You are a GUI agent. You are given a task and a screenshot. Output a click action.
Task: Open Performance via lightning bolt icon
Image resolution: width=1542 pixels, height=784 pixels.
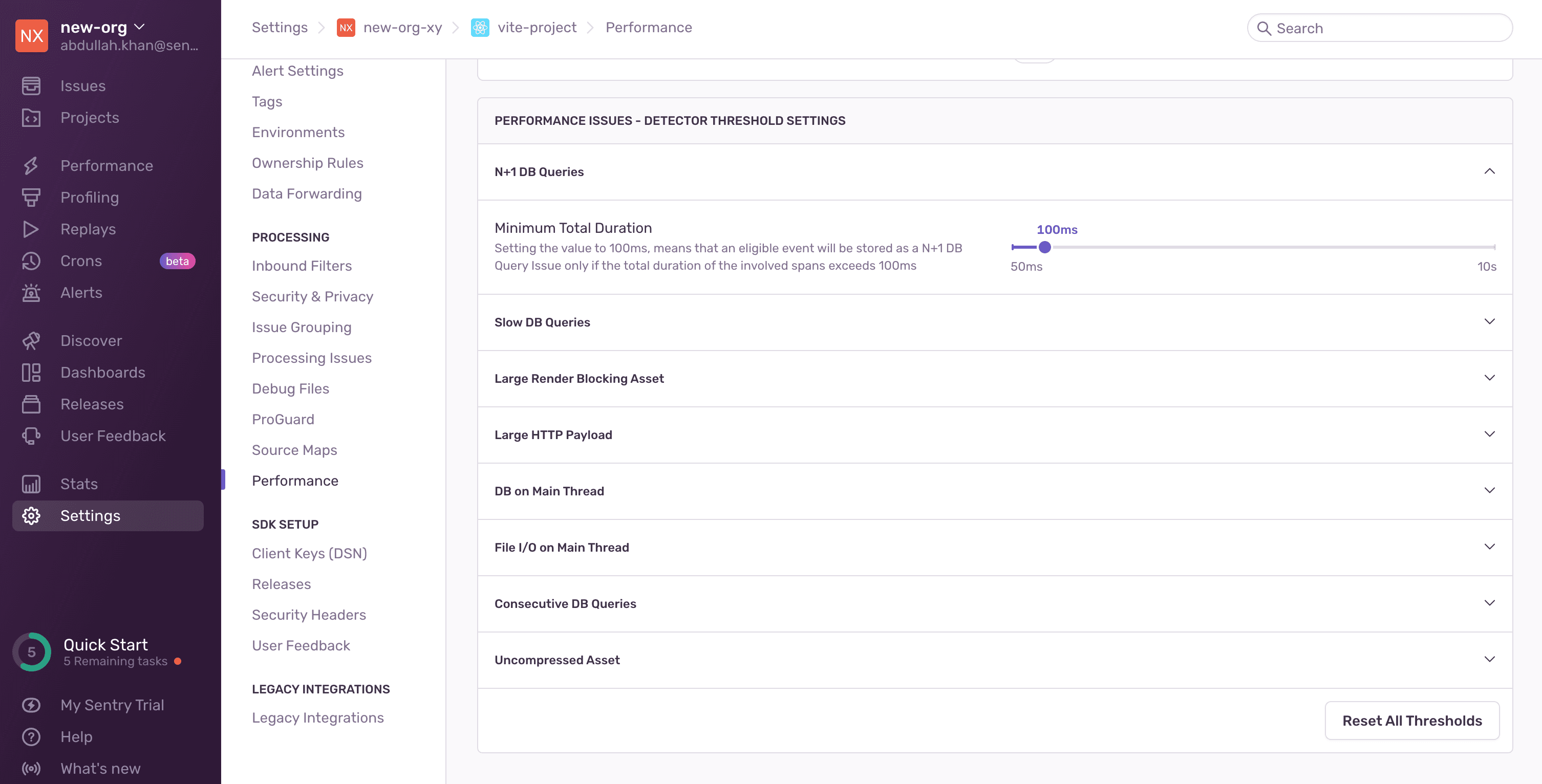32,165
